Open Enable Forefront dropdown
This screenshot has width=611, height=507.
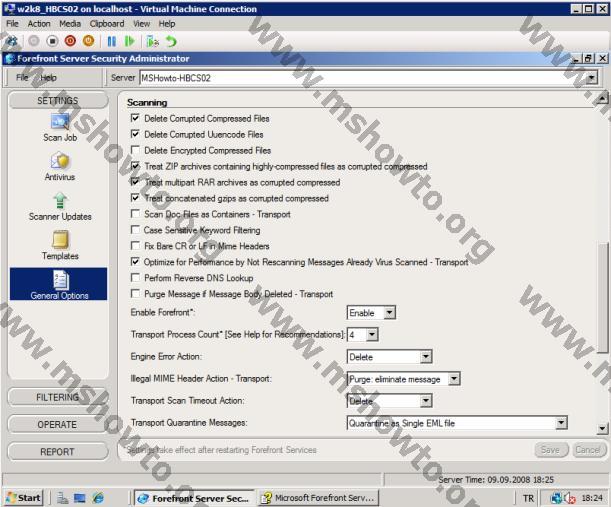pos(389,313)
